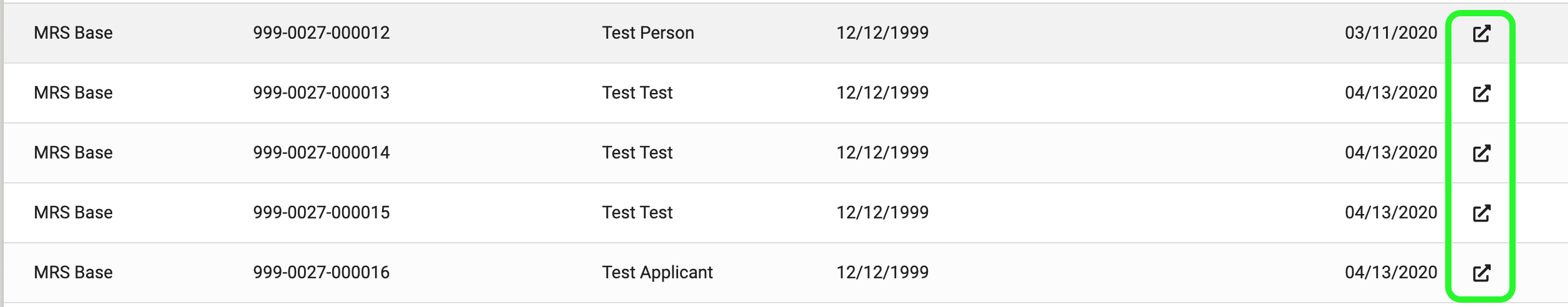Click 12/12/1999 birthdate in Test Person row
Viewport: 1568px width, 307px height.
[882, 32]
